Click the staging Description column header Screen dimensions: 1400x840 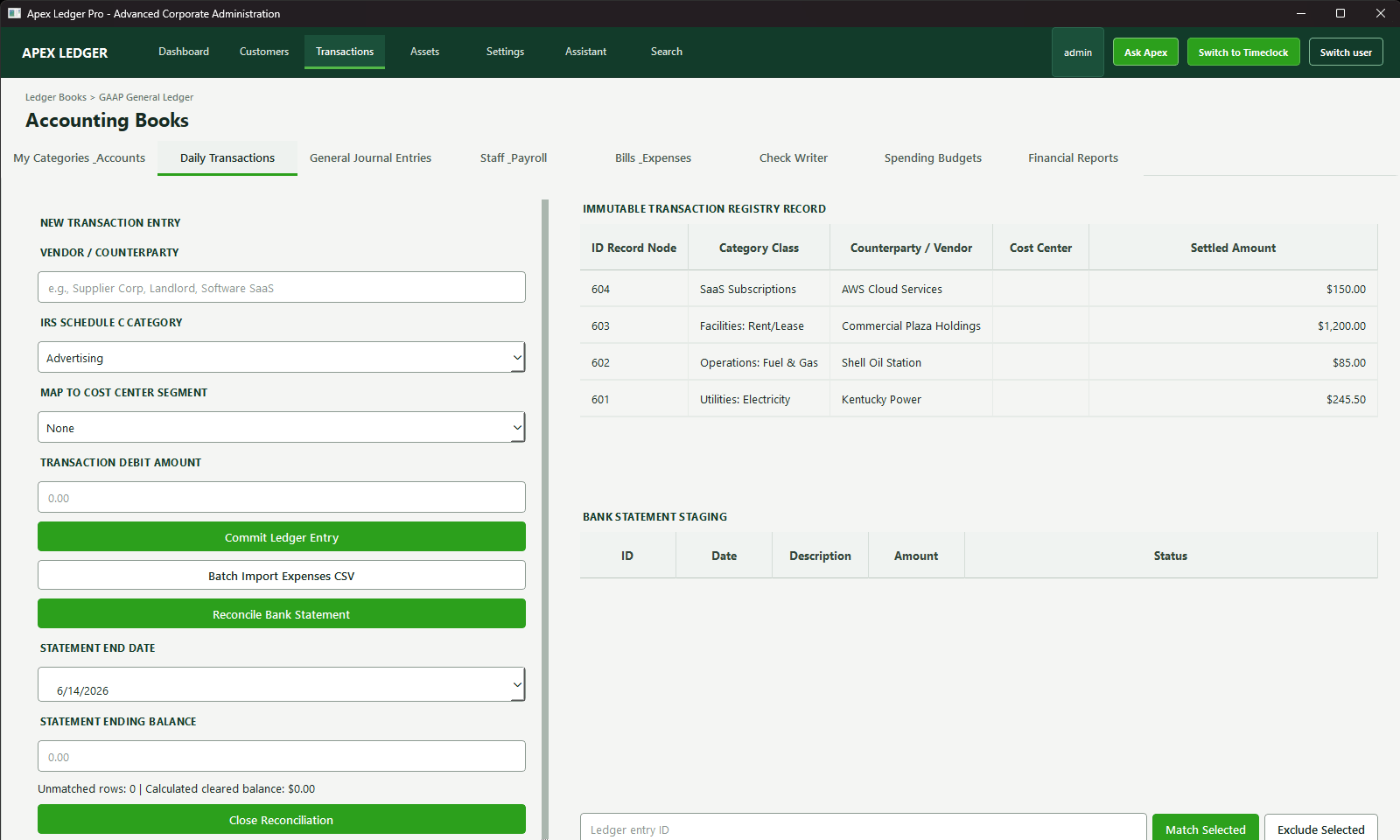tap(820, 556)
